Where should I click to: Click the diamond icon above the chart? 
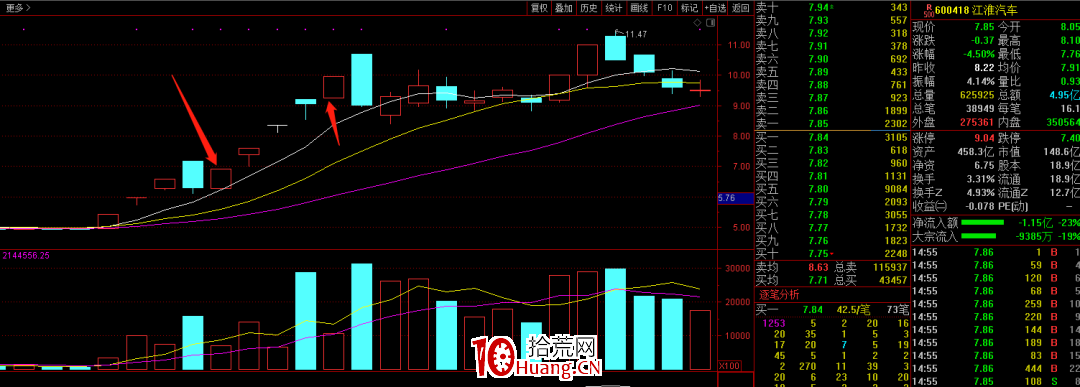[x=696, y=23]
